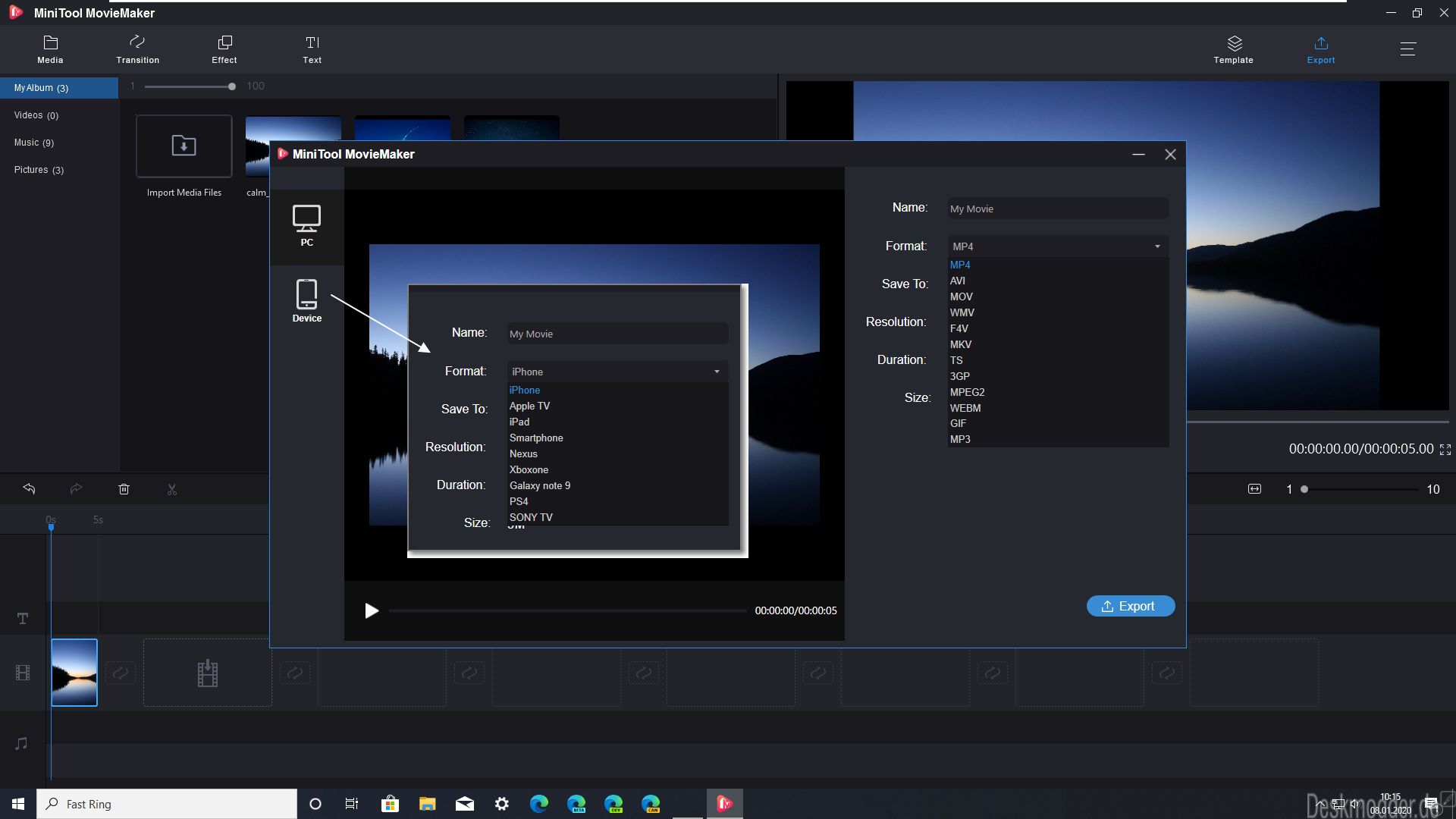Select GIF in the format list

[x=1058, y=423]
